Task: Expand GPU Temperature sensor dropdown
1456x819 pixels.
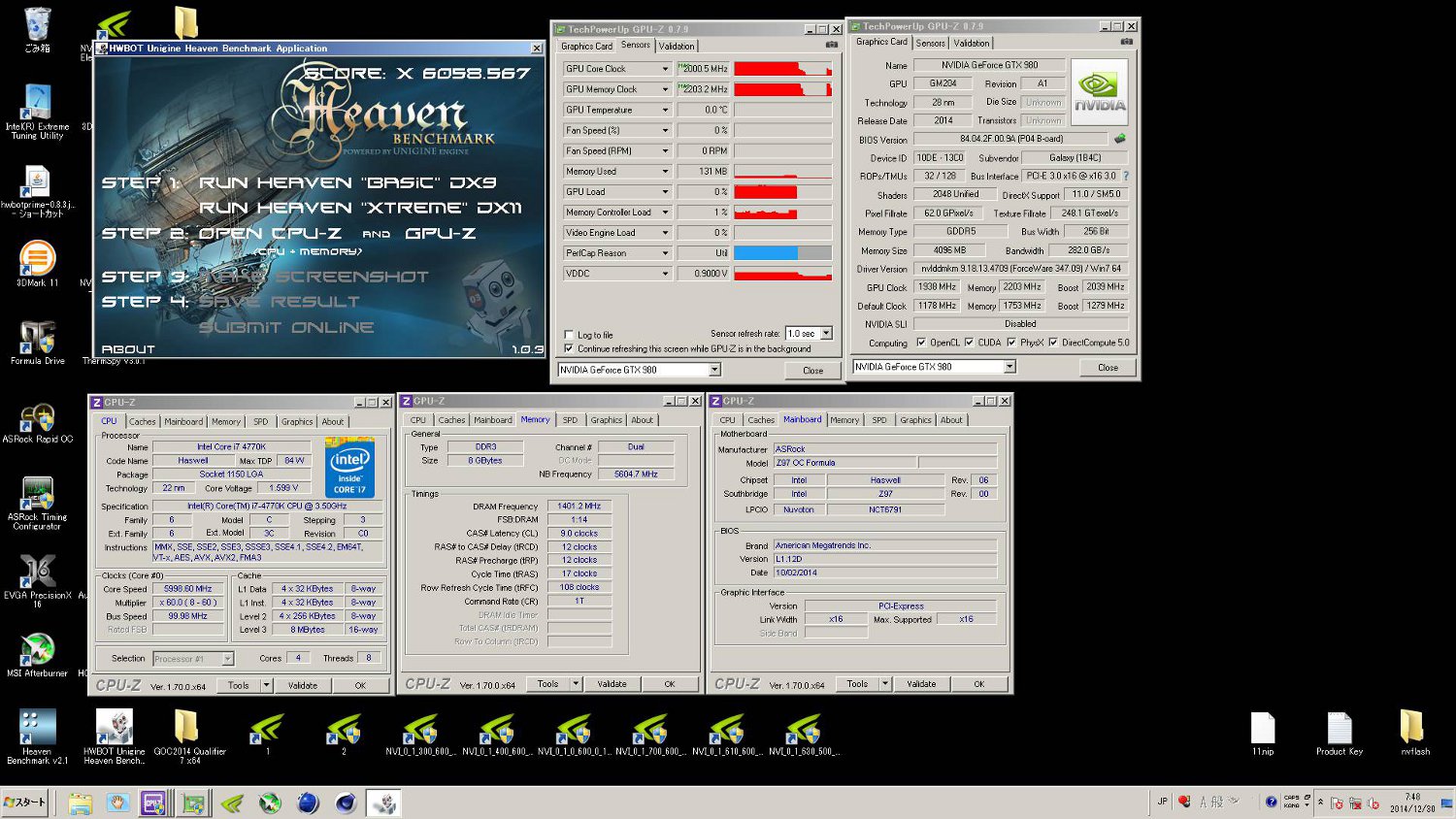Action: point(665,110)
